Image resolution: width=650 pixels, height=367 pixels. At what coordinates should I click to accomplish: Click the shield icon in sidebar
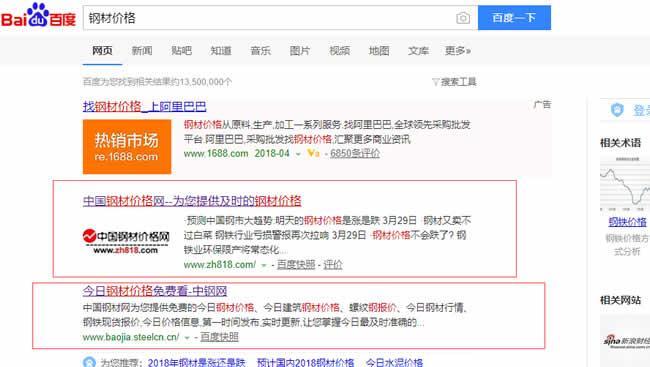tap(617, 110)
